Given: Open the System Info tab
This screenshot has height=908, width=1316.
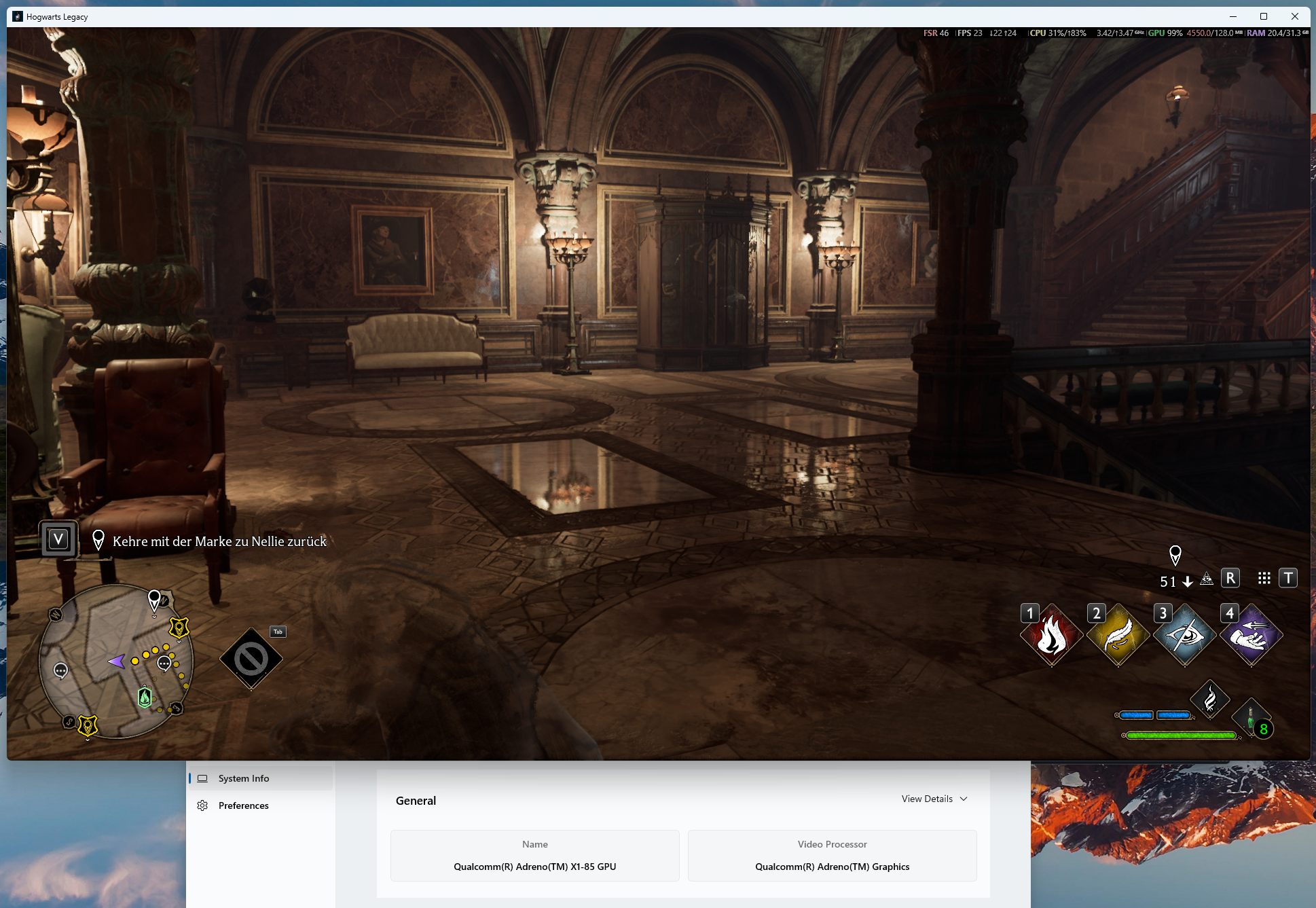Looking at the screenshot, I should 243,778.
